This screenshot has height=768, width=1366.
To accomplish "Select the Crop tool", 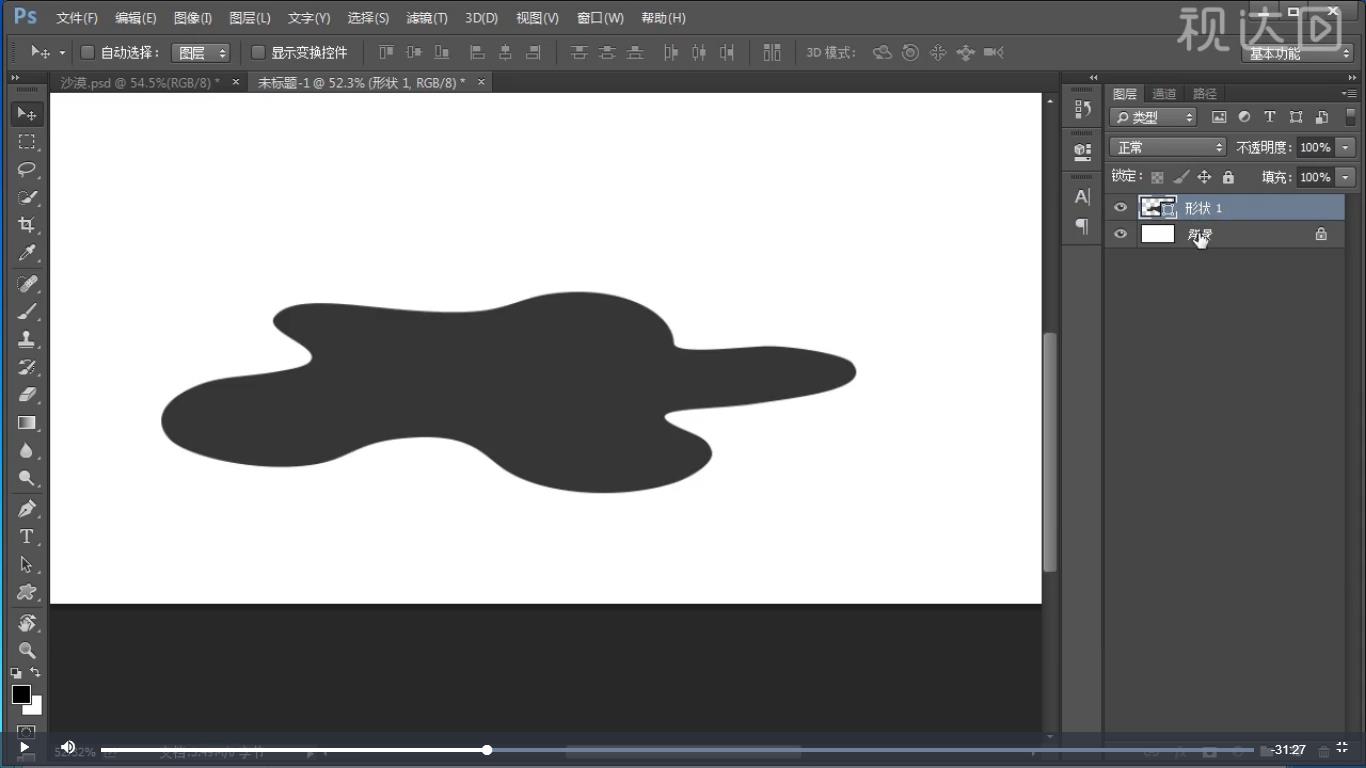I will tap(27, 225).
